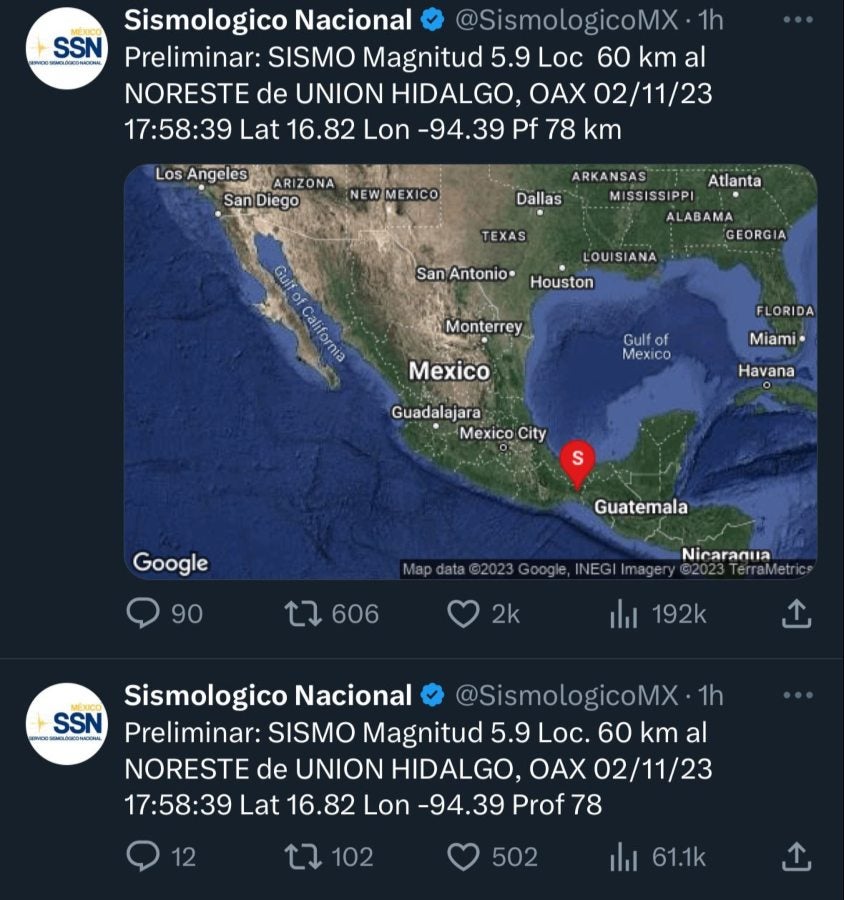Viewport: 844px width, 900px height.
Task: Share the first earthquake tweet
Action: [795, 614]
